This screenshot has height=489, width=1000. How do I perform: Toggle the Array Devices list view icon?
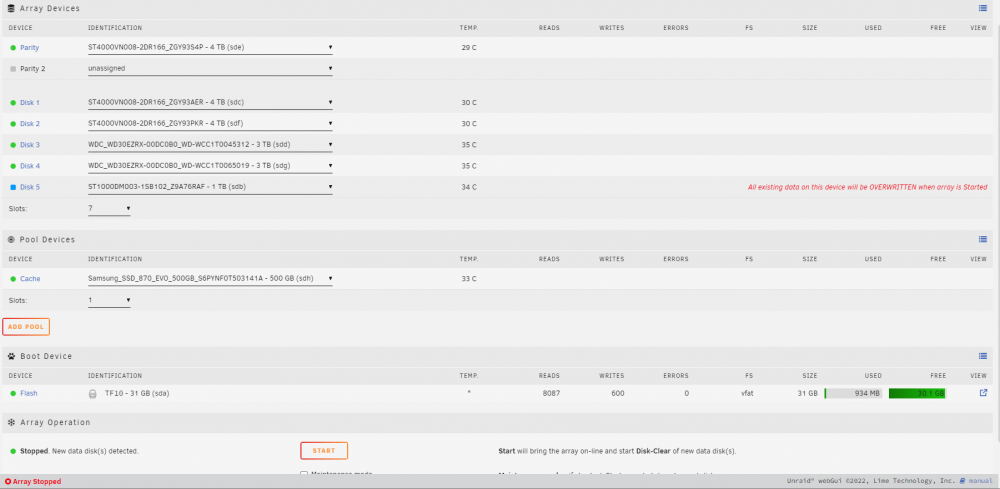pyautogui.click(x=983, y=8)
